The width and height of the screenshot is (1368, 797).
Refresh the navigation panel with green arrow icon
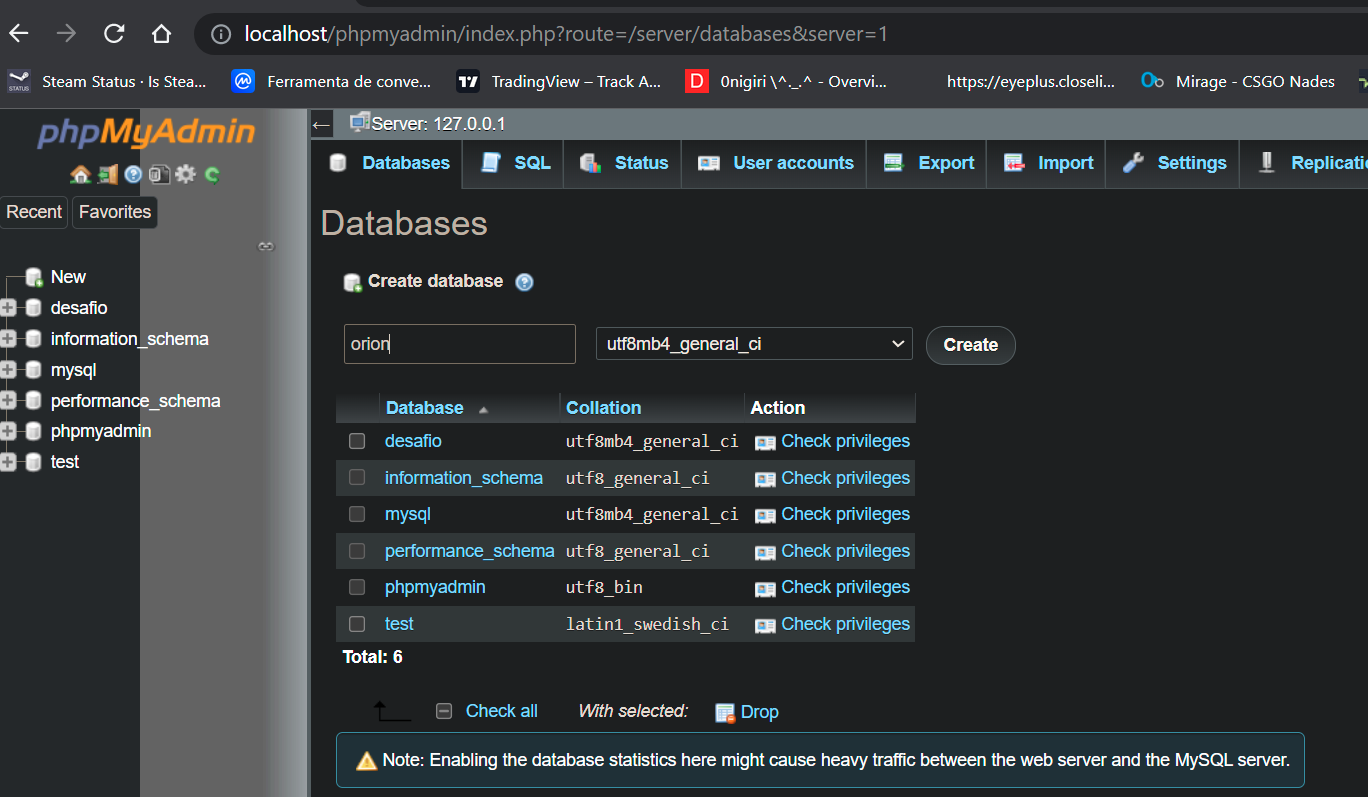[212, 174]
